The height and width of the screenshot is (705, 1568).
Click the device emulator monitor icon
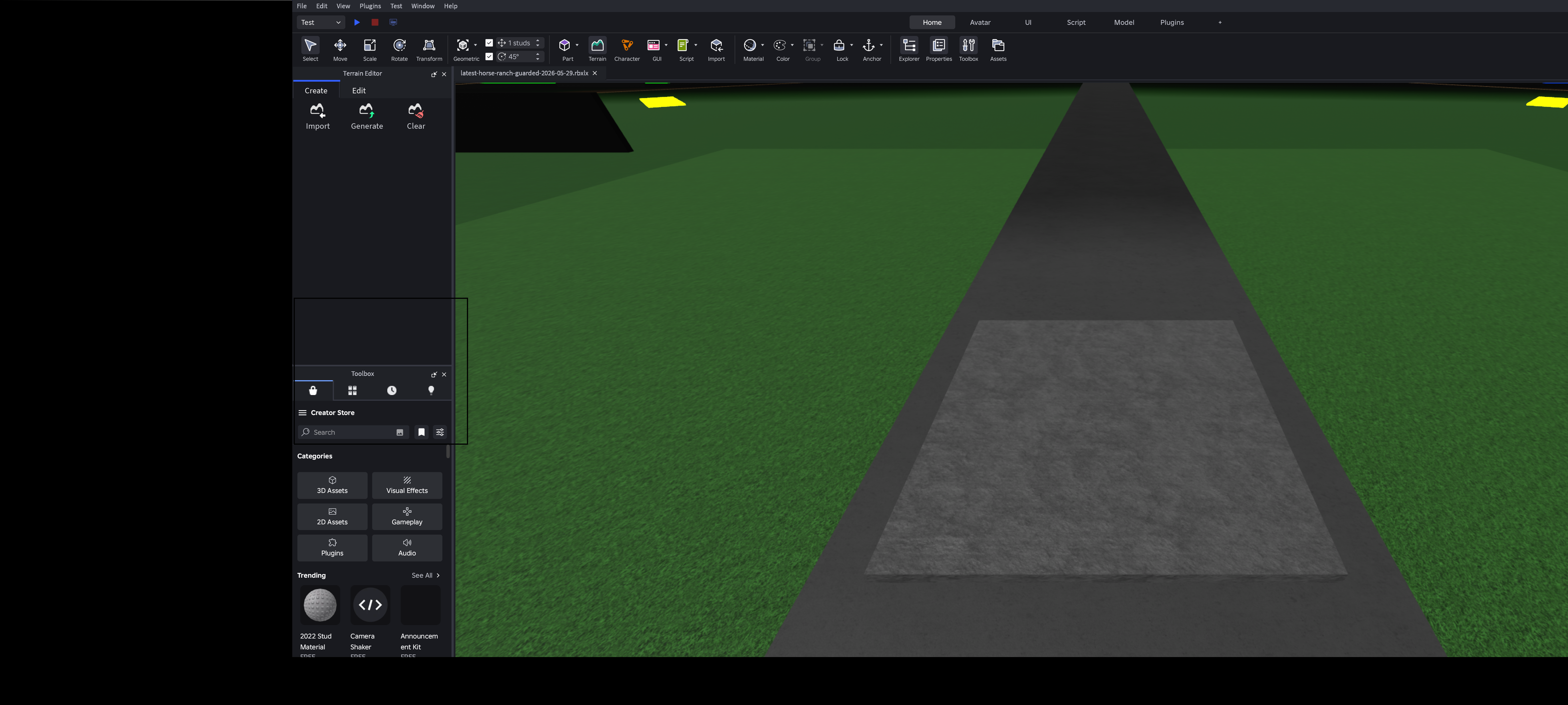[393, 23]
